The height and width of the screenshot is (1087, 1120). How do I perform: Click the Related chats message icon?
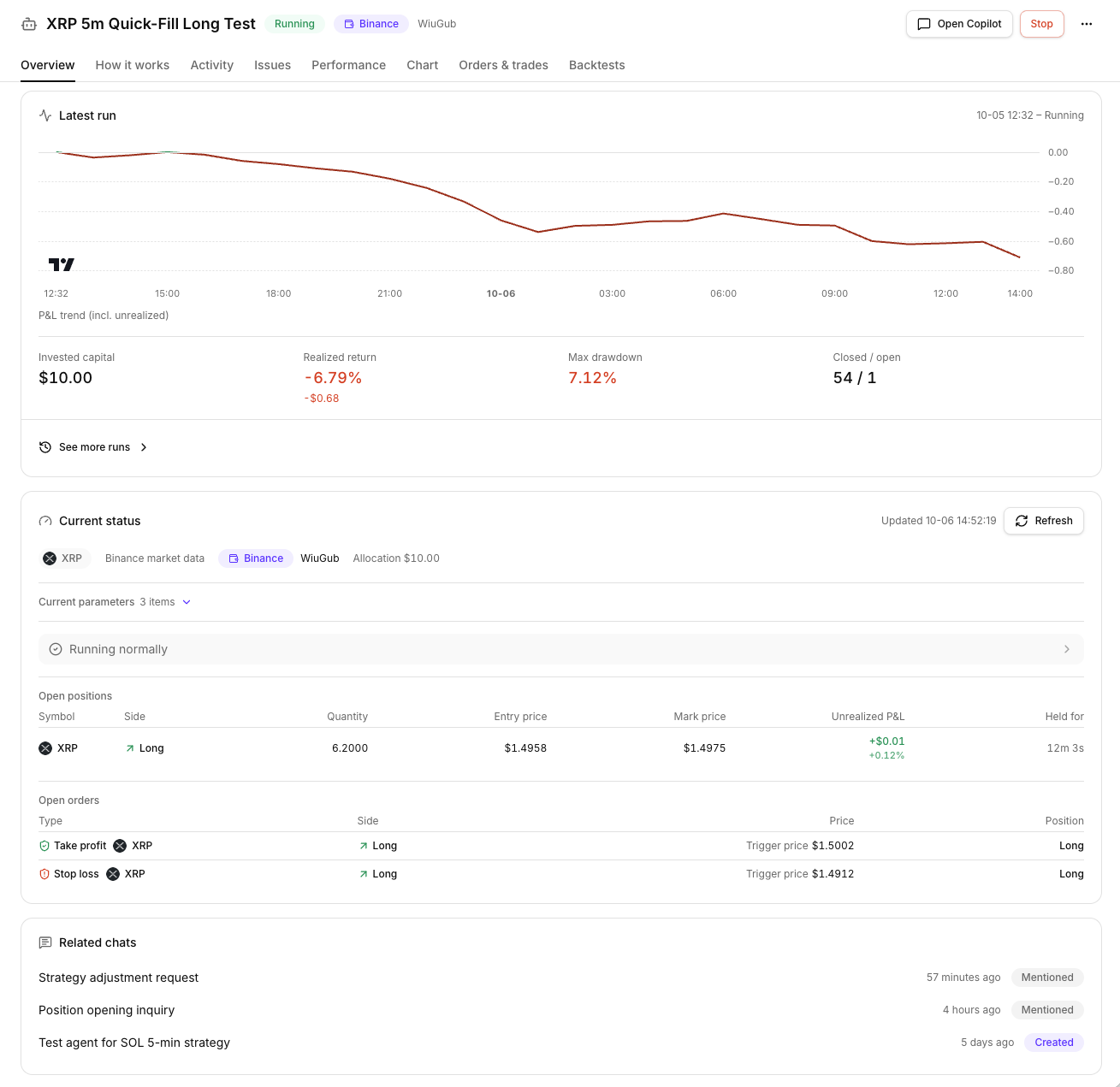[x=45, y=942]
